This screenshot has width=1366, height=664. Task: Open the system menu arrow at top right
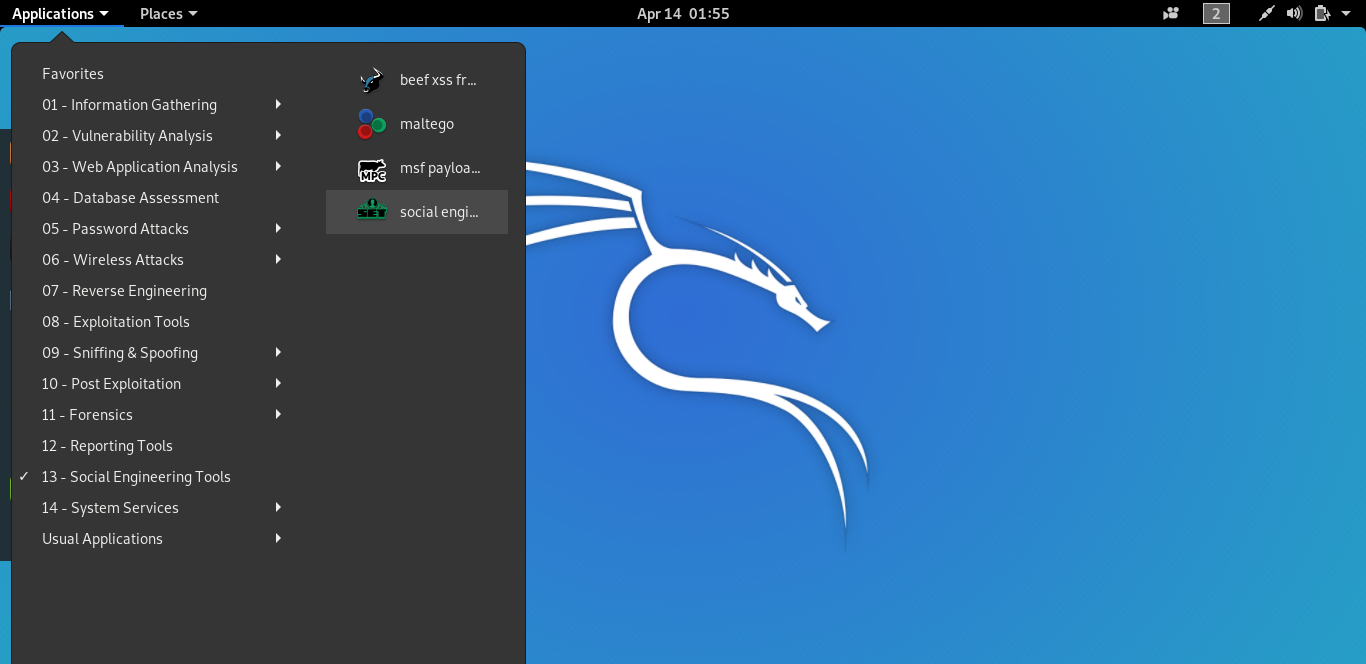click(x=1346, y=14)
